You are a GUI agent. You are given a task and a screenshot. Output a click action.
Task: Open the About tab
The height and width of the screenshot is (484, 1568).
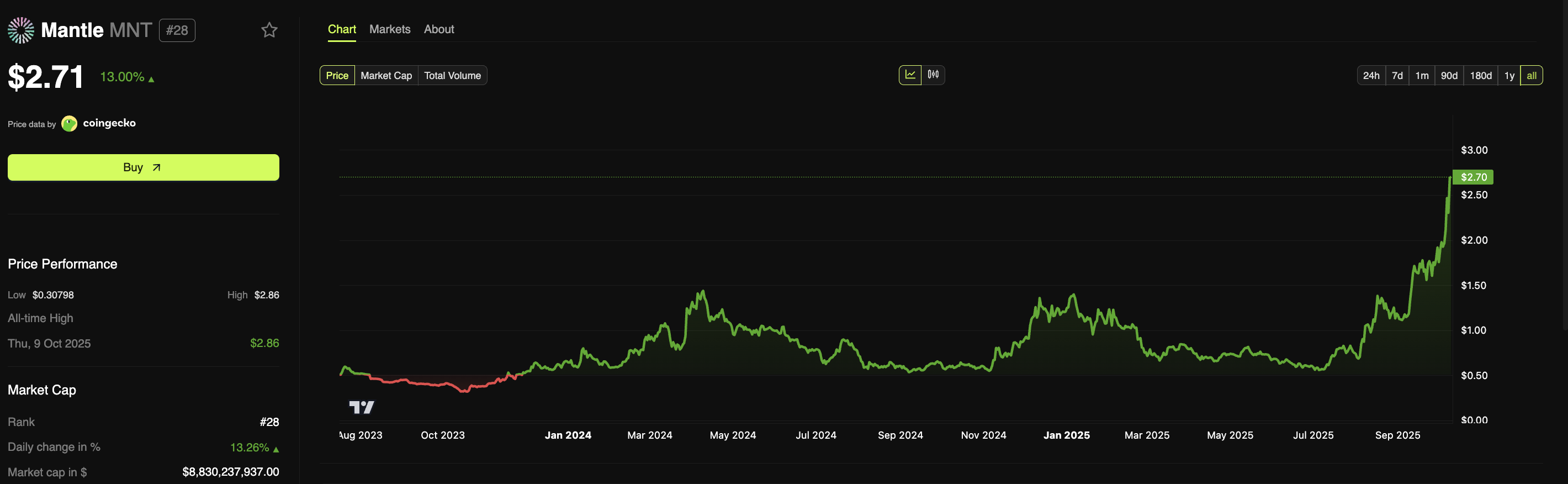click(x=439, y=29)
